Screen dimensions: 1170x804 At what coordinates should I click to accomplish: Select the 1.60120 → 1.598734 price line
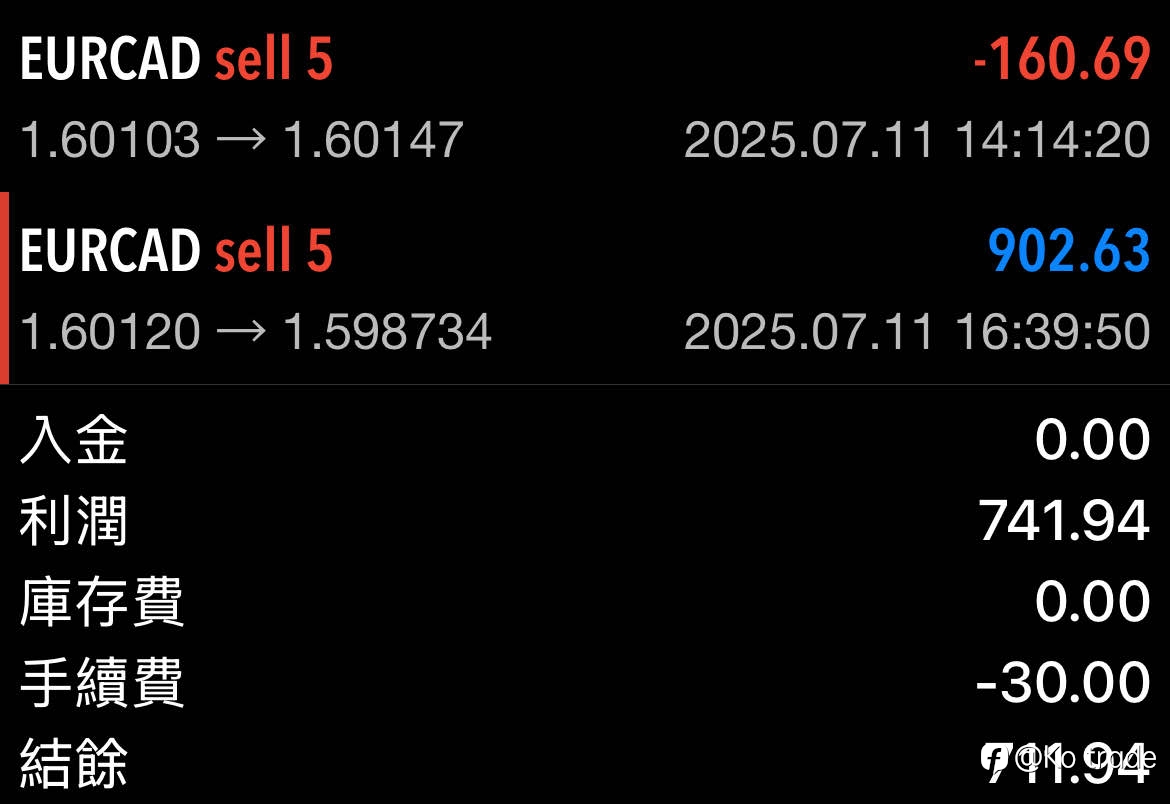click(x=256, y=331)
